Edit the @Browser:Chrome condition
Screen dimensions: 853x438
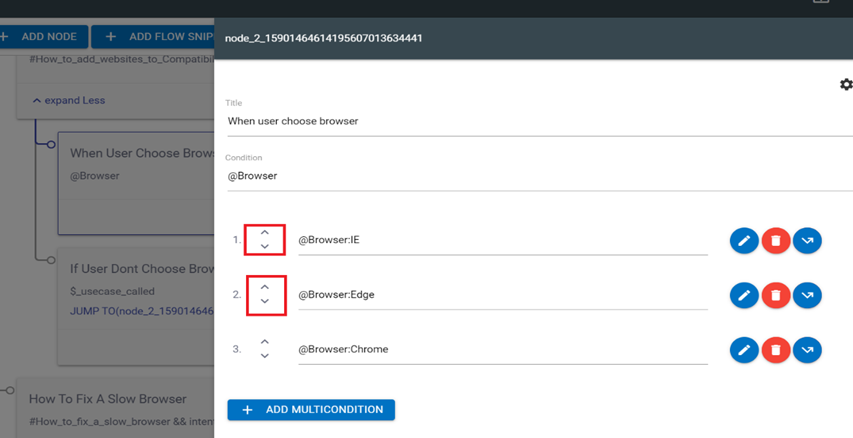744,350
